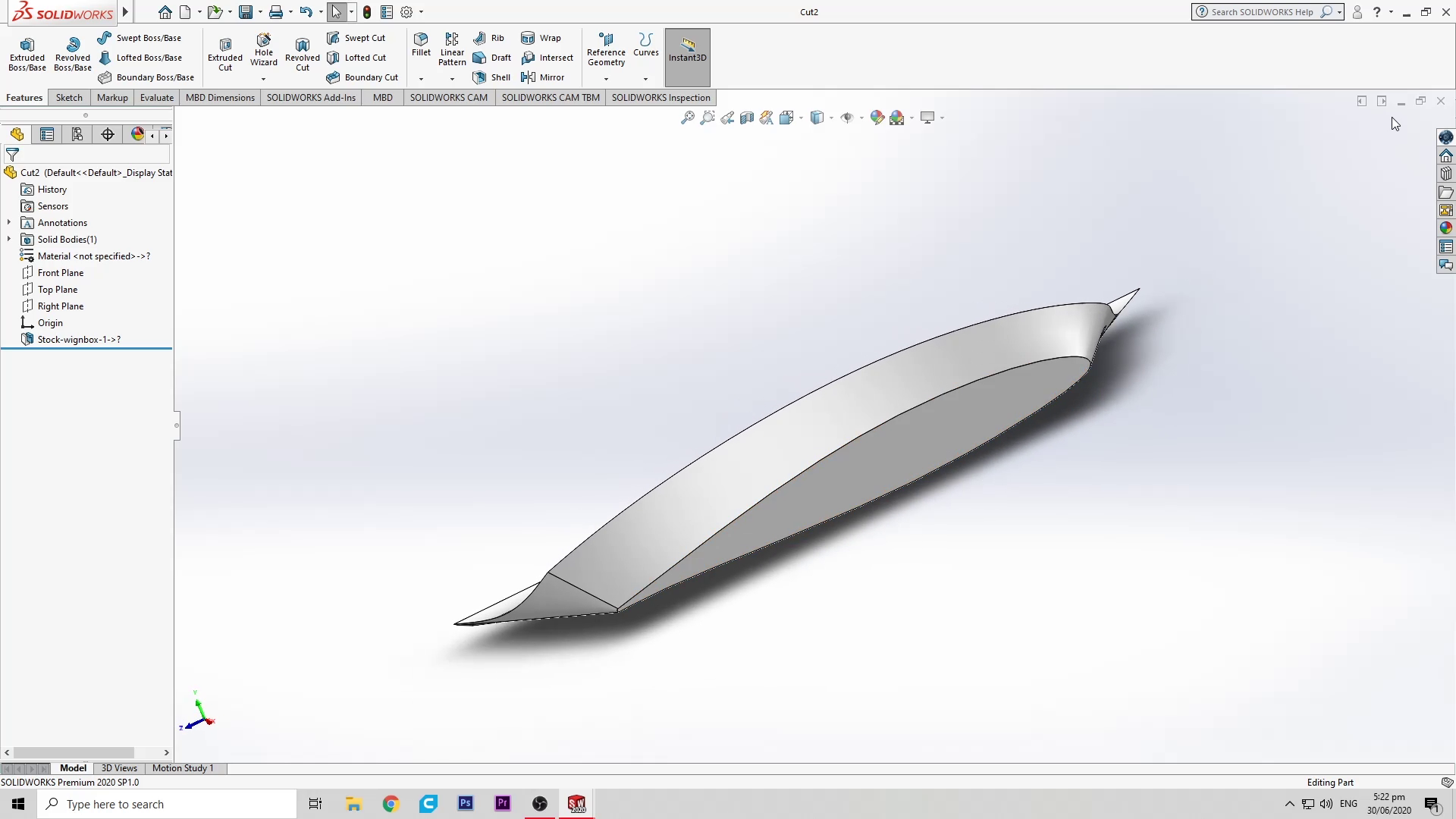This screenshot has width=1456, height=819.
Task: Toggle Instant3D mode
Action: (x=688, y=57)
